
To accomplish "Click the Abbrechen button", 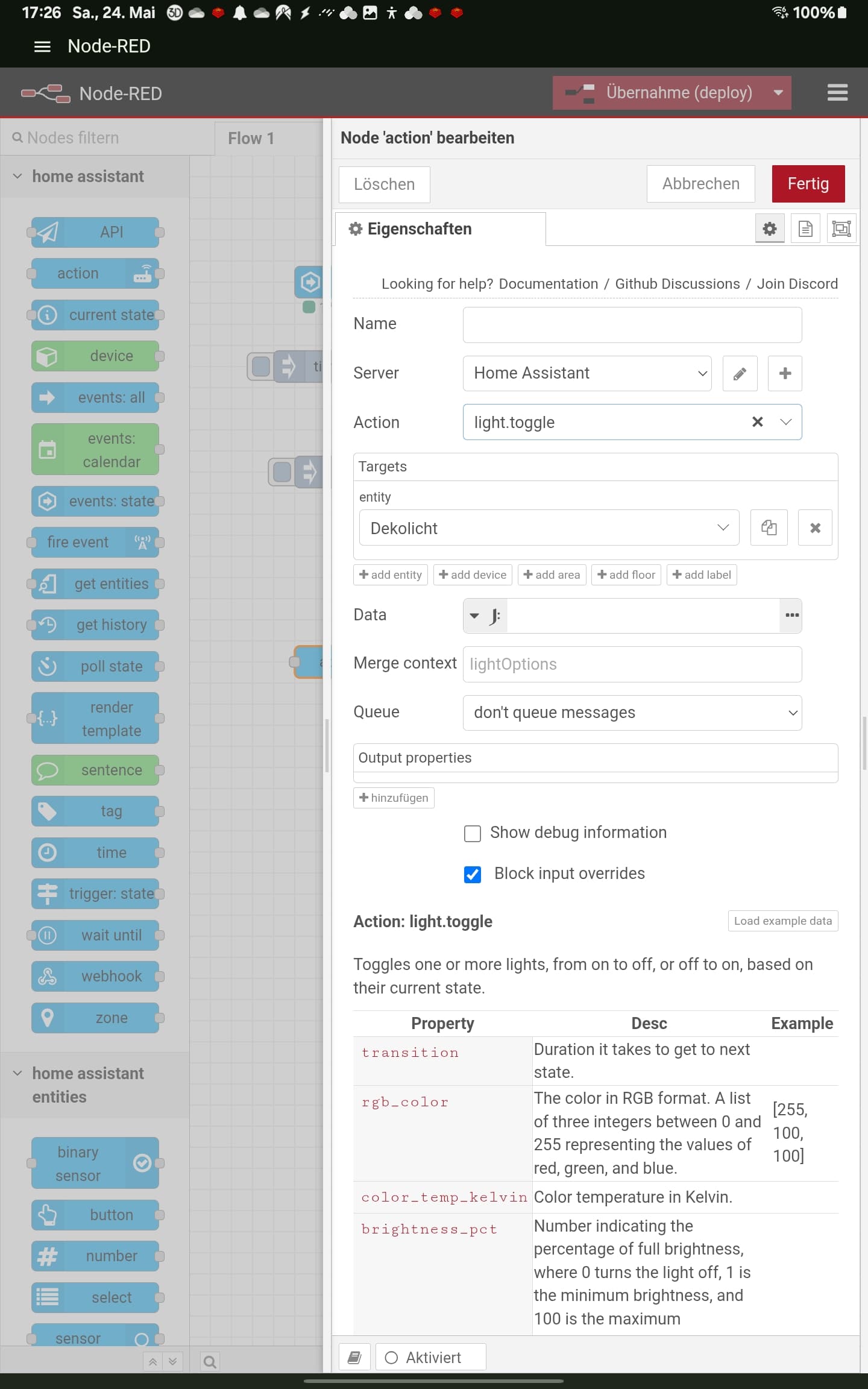I will point(700,184).
